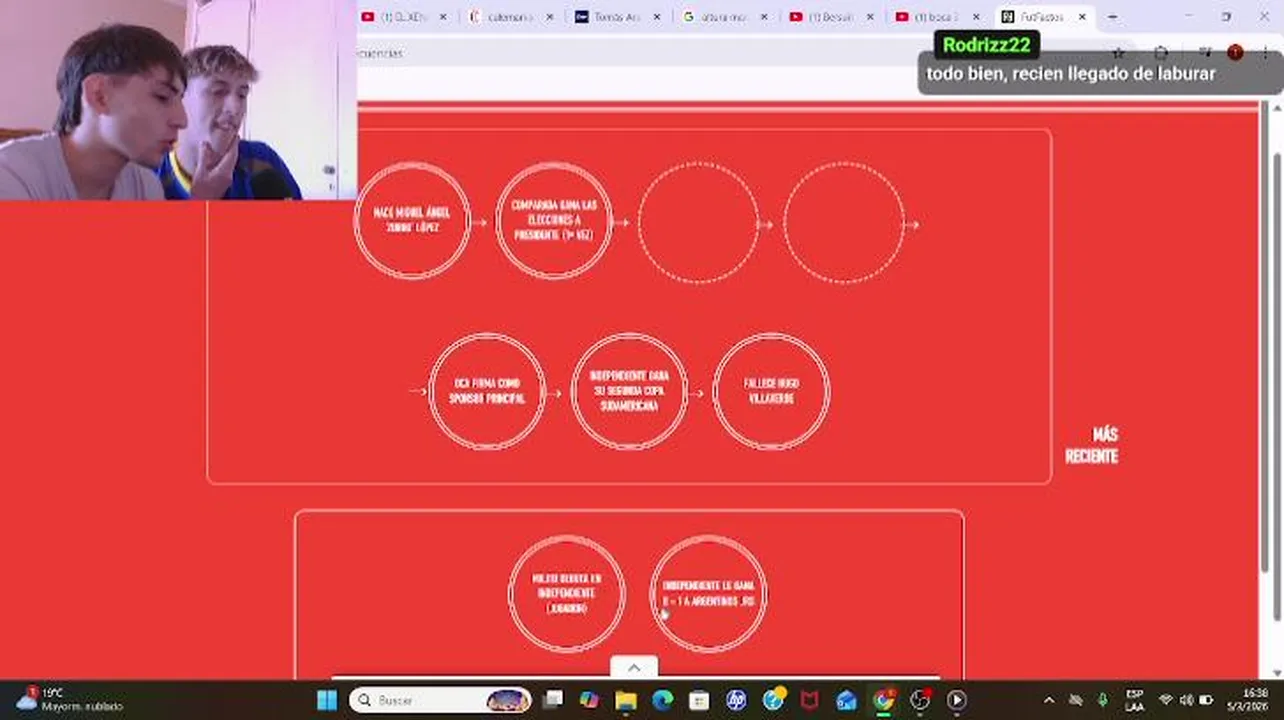The height and width of the screenshot is (720, 1284).
Task: Open the Chrome profile avatar
Action: coord(1235,53)
